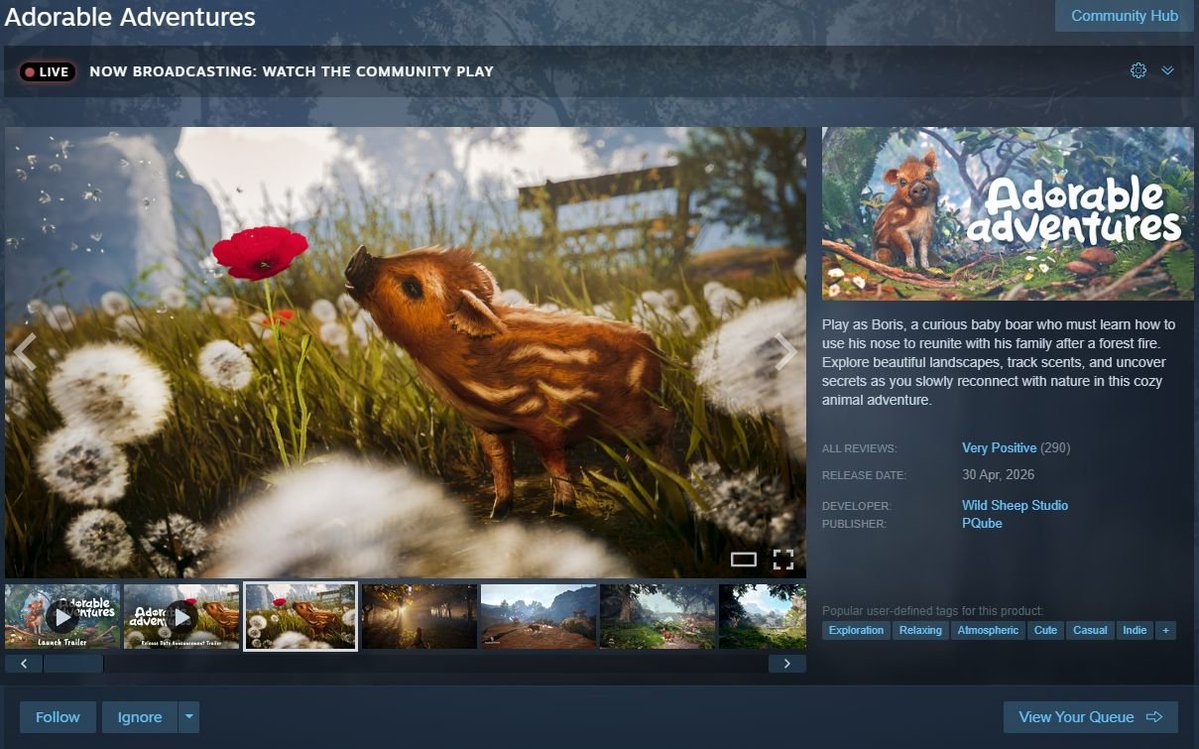The height and width of the screenshot is (749, 1199).
Task: Click the NOW BROADCASTING banner text
Action: [x=291, y=71]
